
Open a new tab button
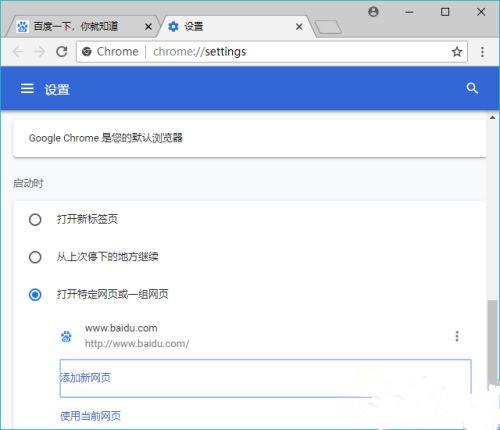pyautogui.click(x=328, y=27)
